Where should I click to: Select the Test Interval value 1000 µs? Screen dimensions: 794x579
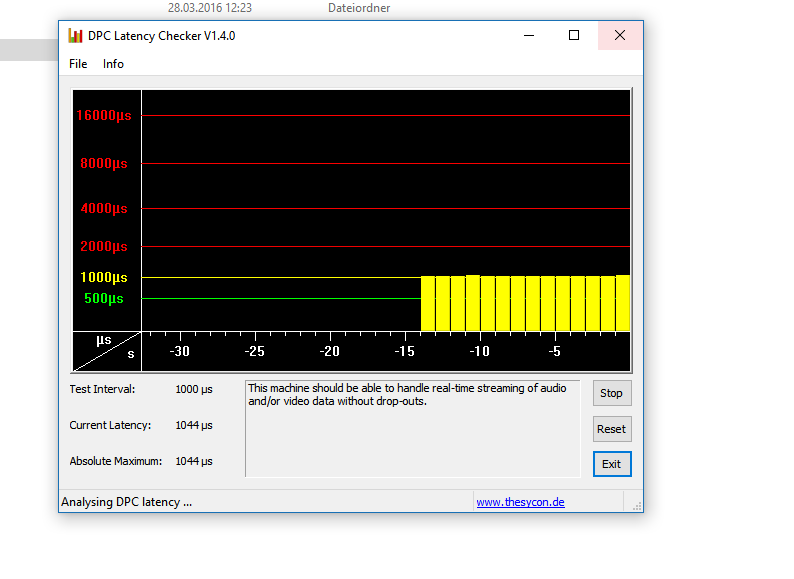point(194,390)
